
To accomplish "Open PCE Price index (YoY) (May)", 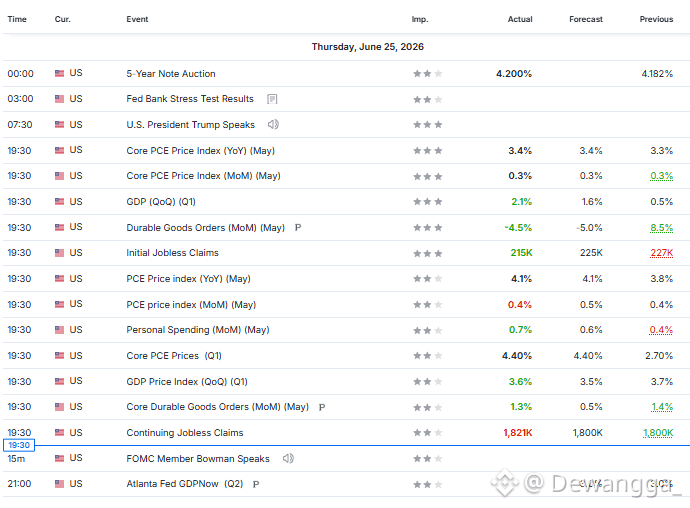I will pyautogui.click(x=188, y=279).
